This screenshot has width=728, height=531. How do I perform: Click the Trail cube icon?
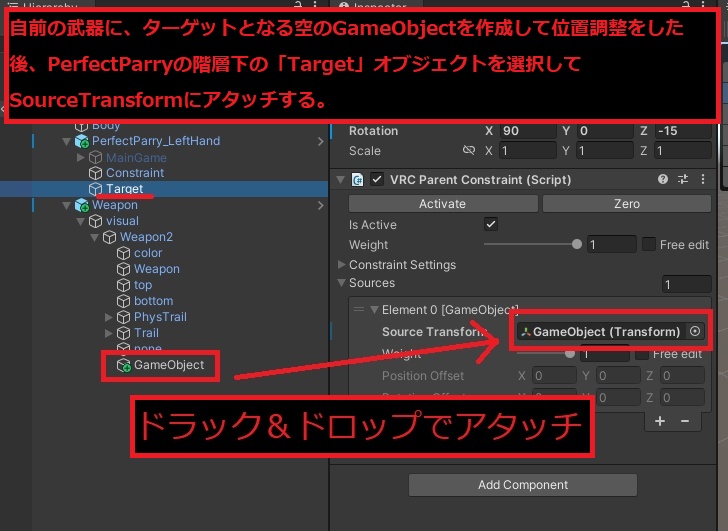[123, 333]
